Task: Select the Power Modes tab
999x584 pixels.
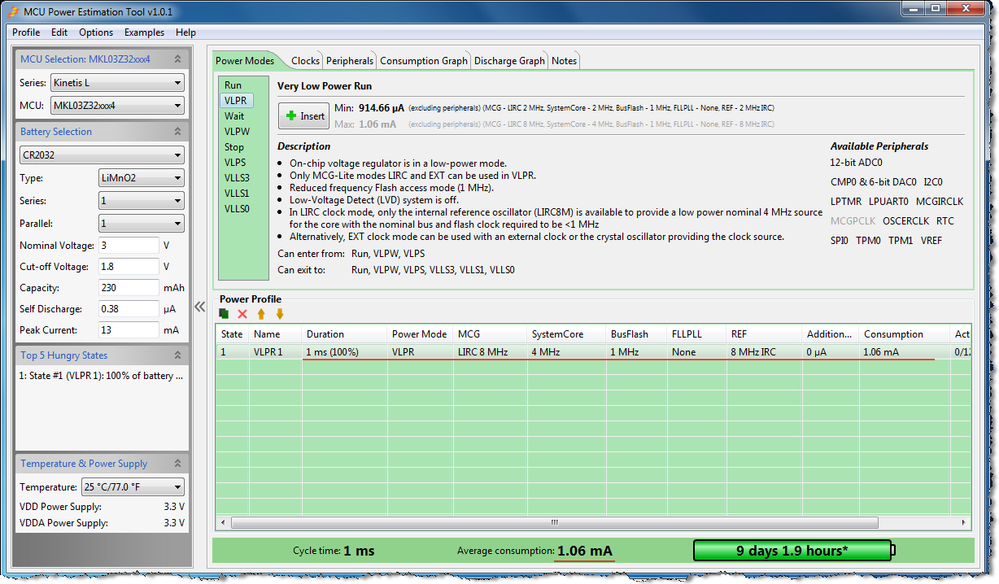Action: click(245, 61)
